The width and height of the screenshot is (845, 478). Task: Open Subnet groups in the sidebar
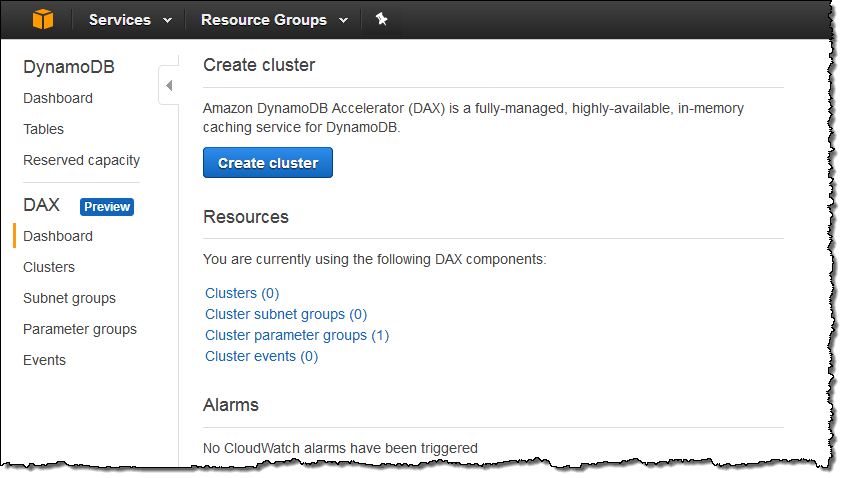69,298
